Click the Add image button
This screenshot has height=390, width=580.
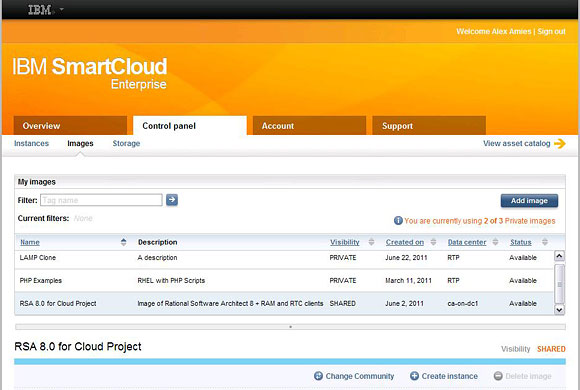point(529,201)
